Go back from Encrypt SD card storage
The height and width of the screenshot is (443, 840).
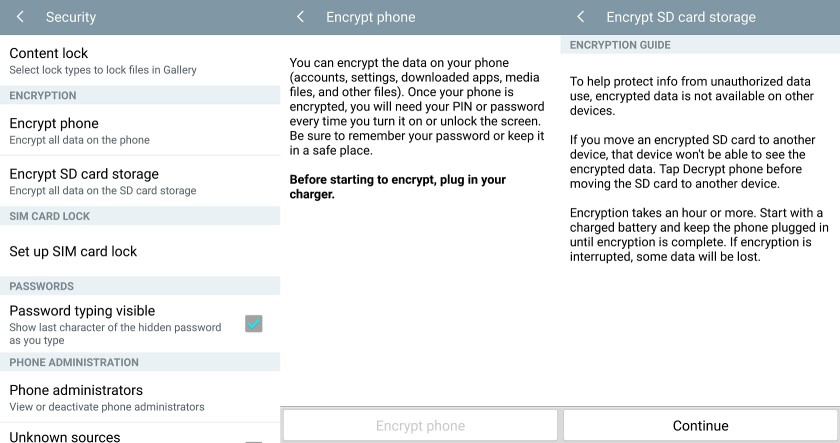point(580,17)
